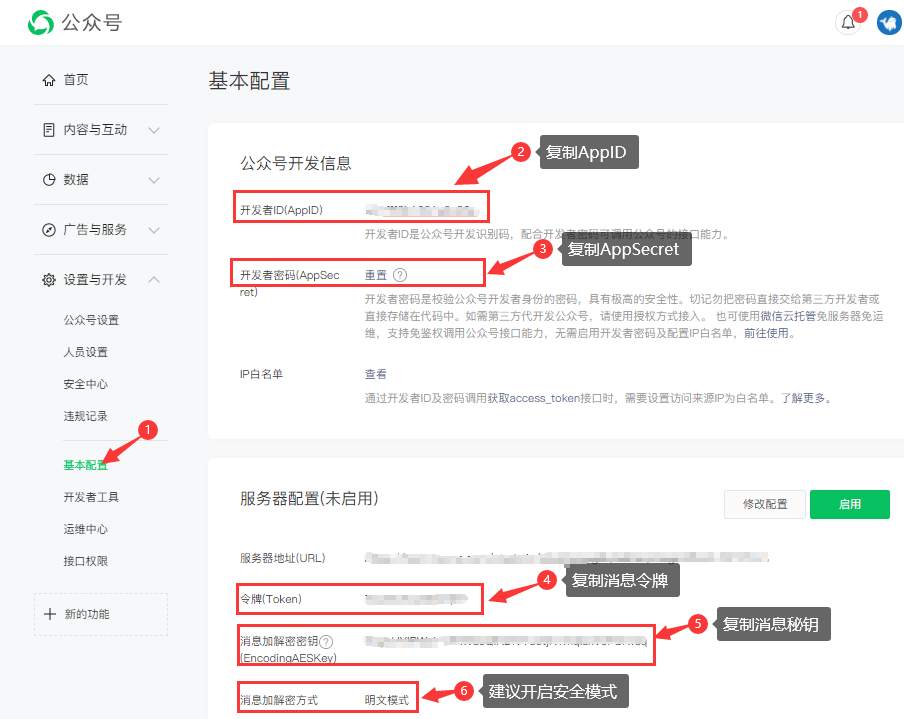Screen dimensions: 904x719
Task: Click the 公众号开发信息 section title
Action: [x=296, y=164]
